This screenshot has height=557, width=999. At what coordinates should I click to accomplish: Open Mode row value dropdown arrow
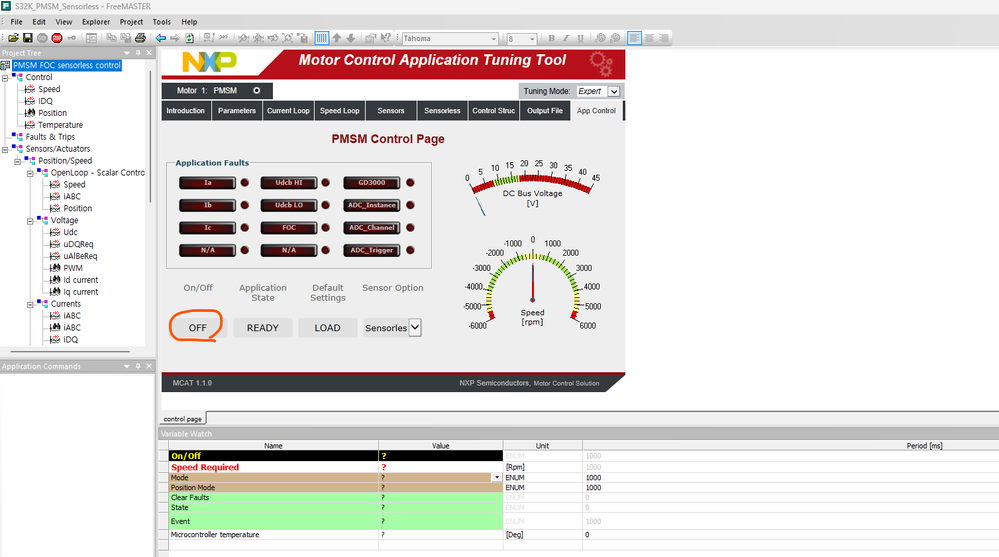click(x=496, y=477)
